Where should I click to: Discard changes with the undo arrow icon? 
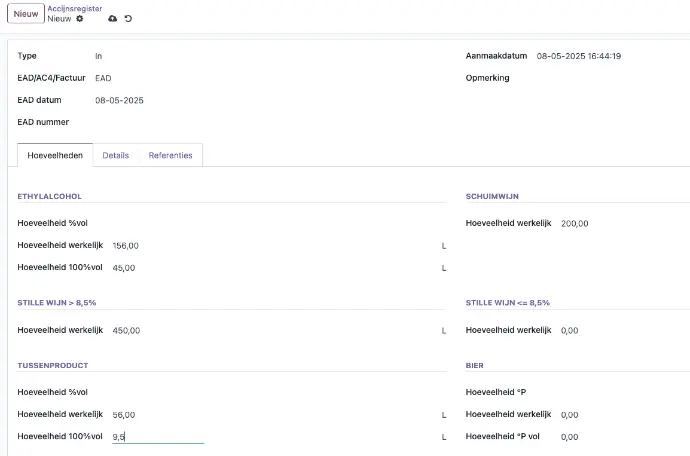(x=128, y=19)
